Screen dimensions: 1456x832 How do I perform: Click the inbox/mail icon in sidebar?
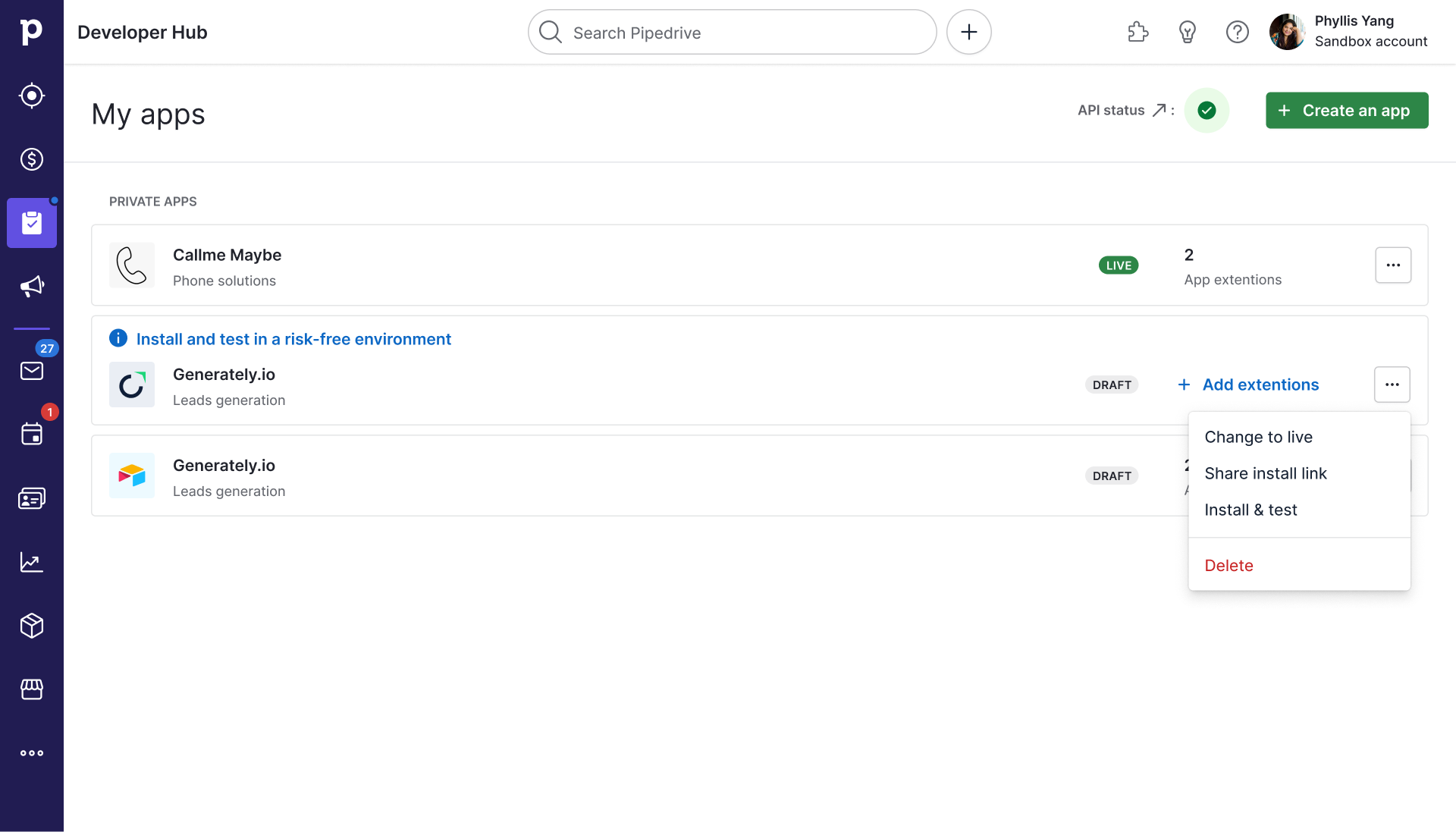[32, 371]
